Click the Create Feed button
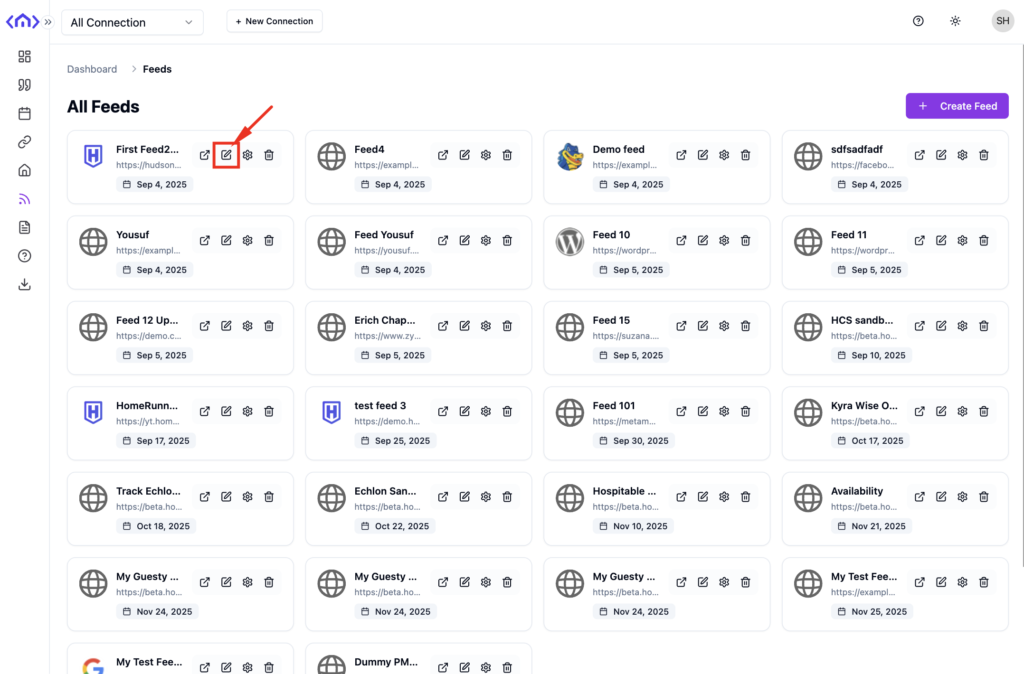The image size is (1024, 674). click(957, 106)
